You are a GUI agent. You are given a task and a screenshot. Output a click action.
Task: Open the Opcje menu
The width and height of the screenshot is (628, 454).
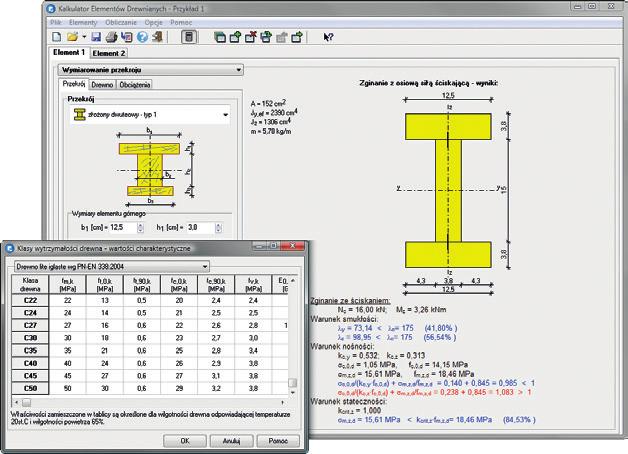pos(153,22)
